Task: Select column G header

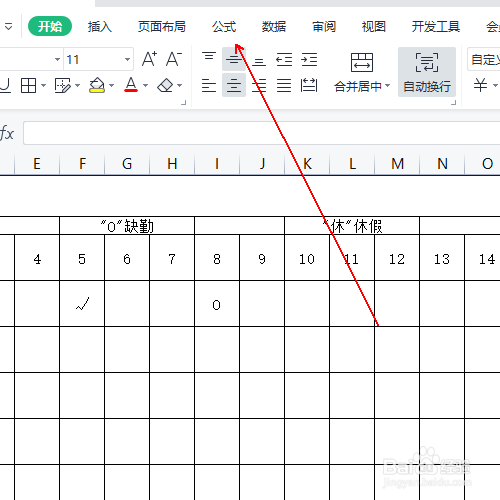Action: tap(127, 164)
